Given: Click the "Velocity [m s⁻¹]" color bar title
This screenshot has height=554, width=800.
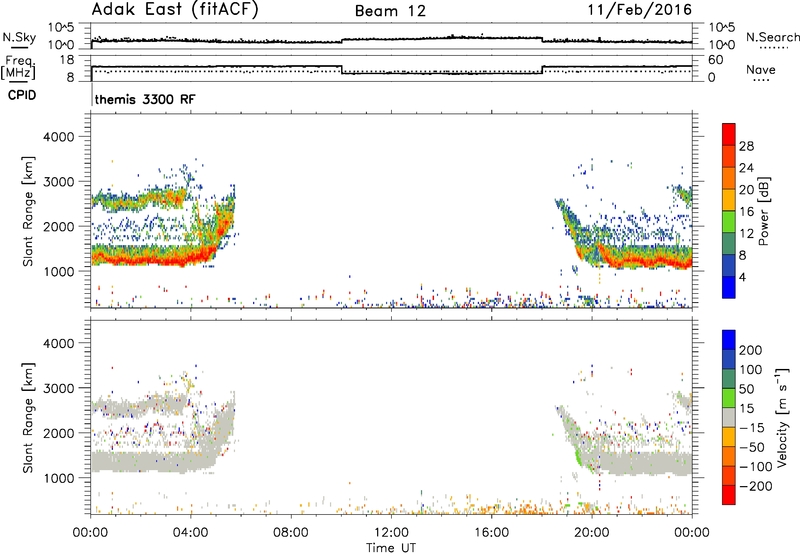Looking at the screenshot, I should point(781,417).
